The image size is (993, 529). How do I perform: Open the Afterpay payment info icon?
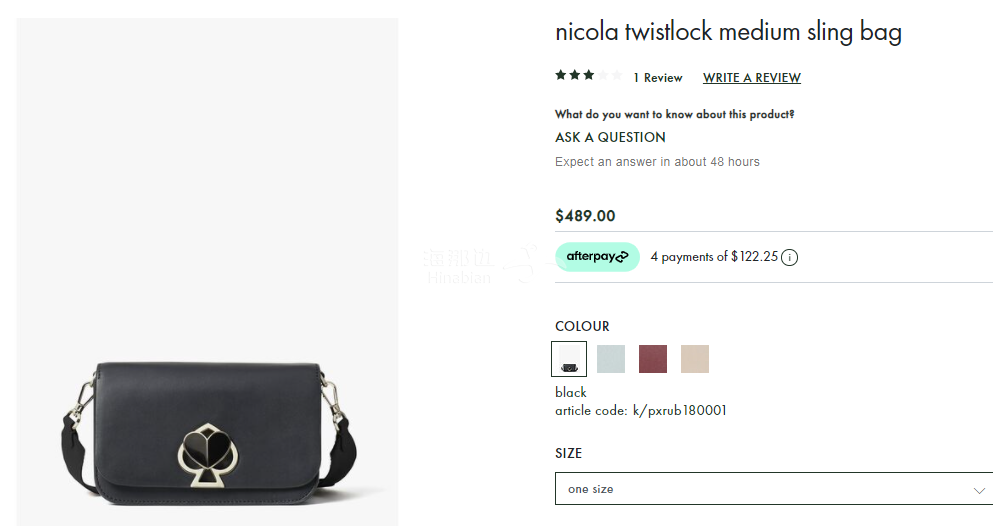(790, 257)
